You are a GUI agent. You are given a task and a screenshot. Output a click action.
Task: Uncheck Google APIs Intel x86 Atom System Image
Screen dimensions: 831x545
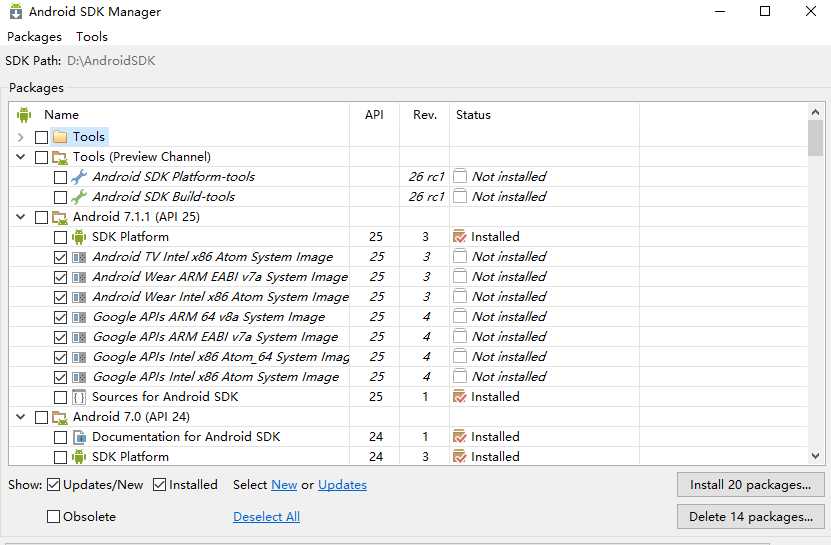pos(60,377)
